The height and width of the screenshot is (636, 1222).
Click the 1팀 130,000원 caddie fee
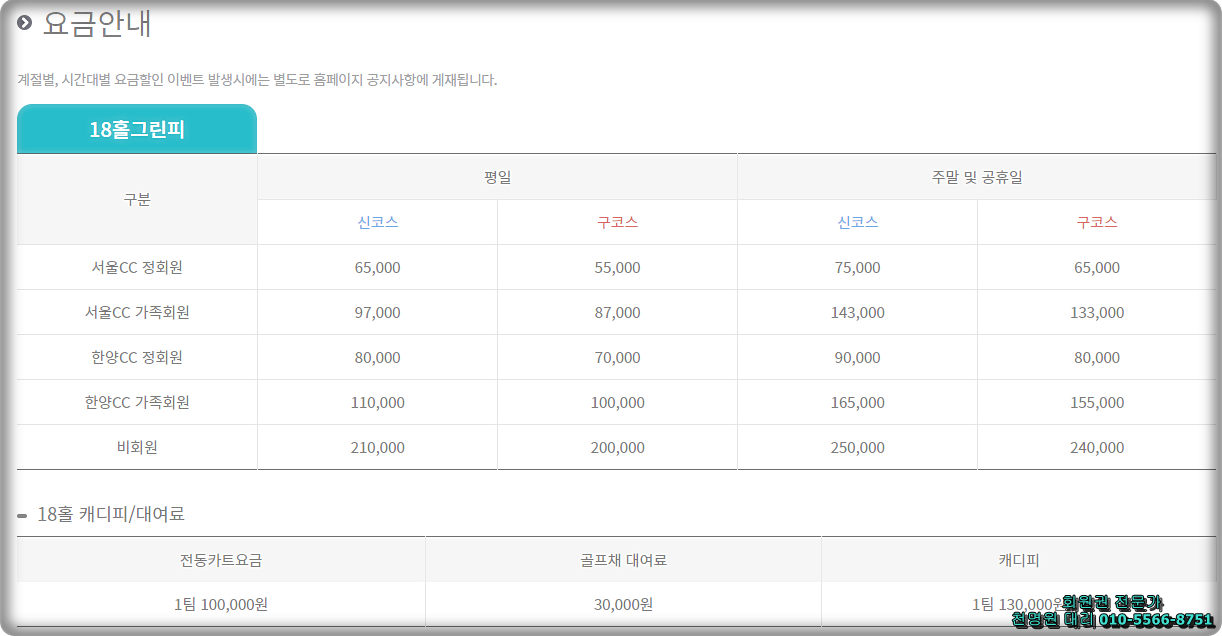click(x=1019, y=604)
